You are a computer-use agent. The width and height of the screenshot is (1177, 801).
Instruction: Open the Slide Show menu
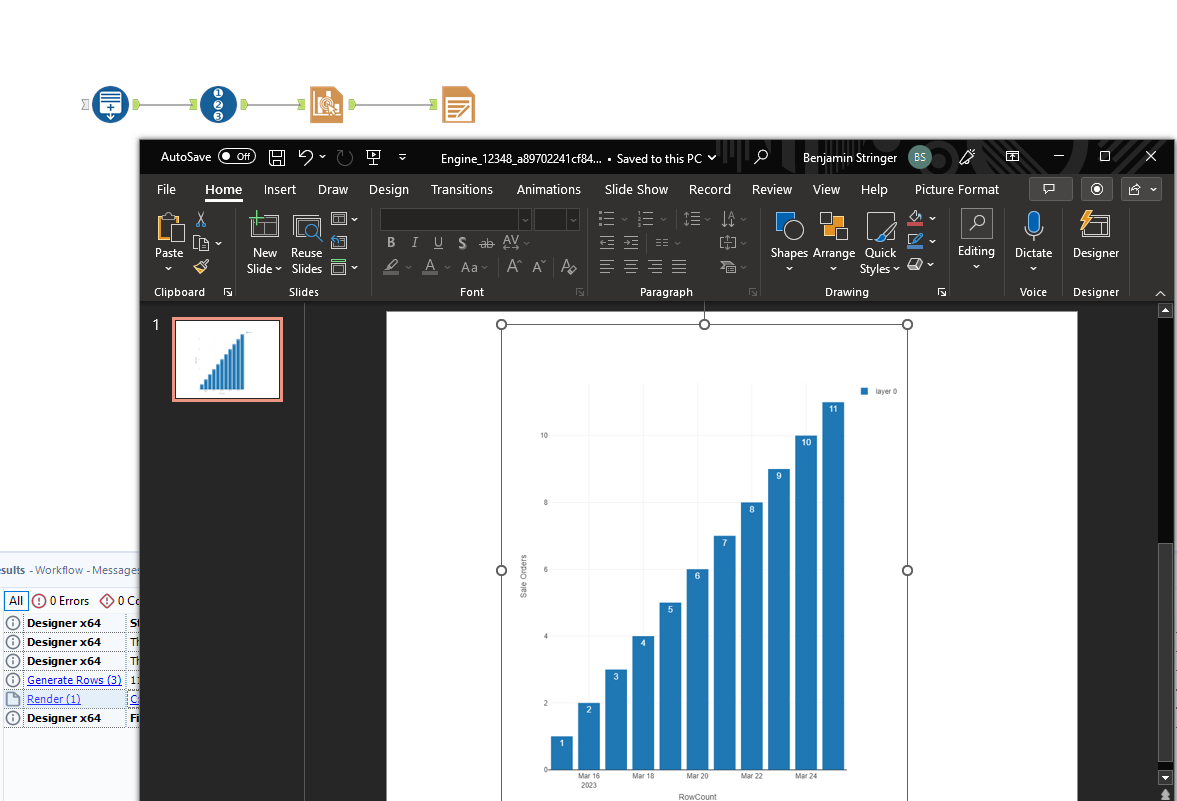coord(636,189)
